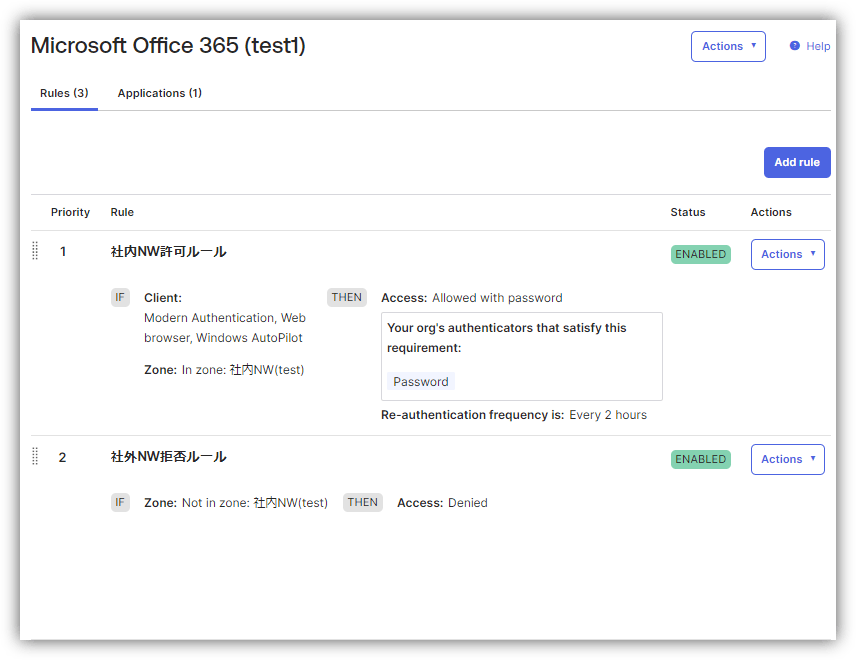Switch to the Applications (1) tab
This screenshot has height=660, width=856.
(x=160, y=93)
